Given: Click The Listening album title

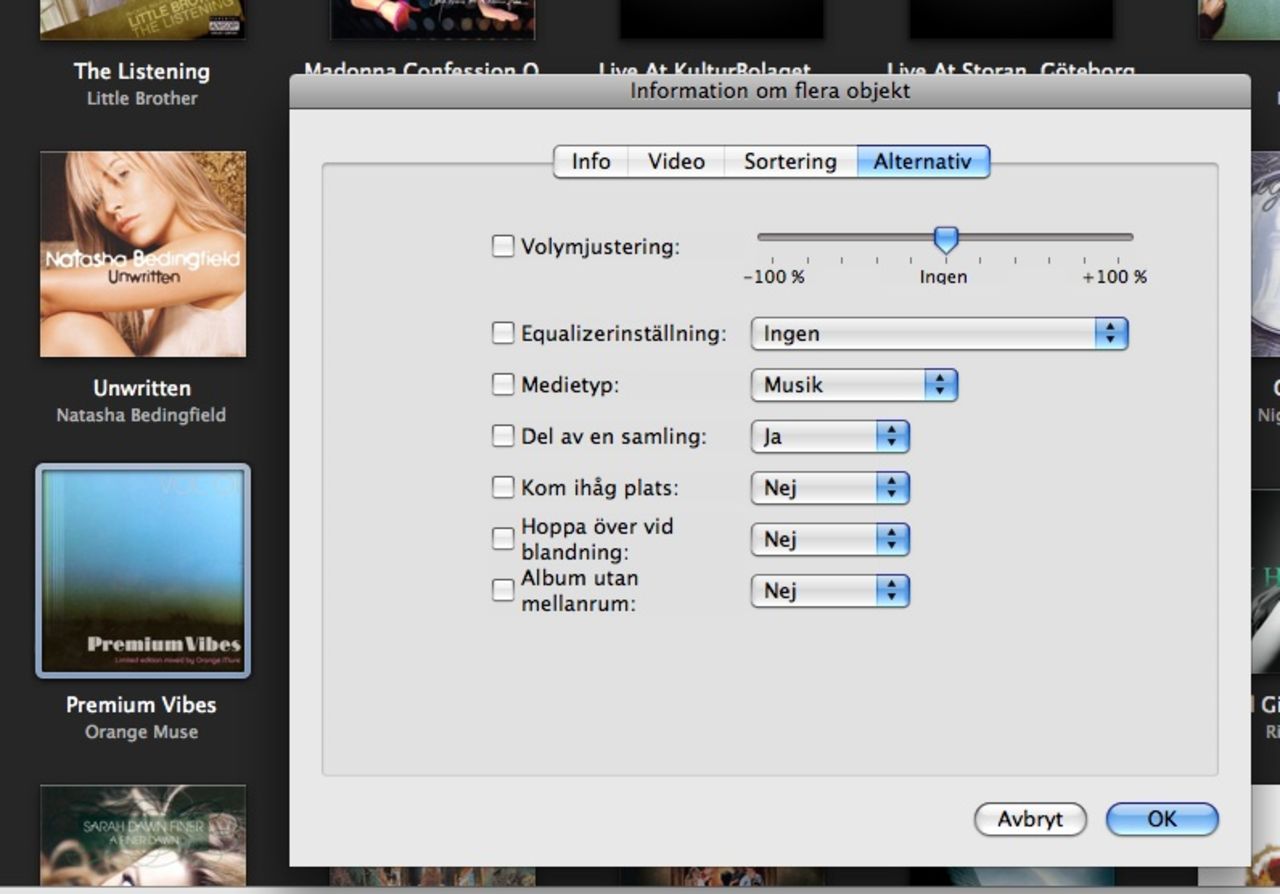Looking at the screenshot, I should [142, 71].
